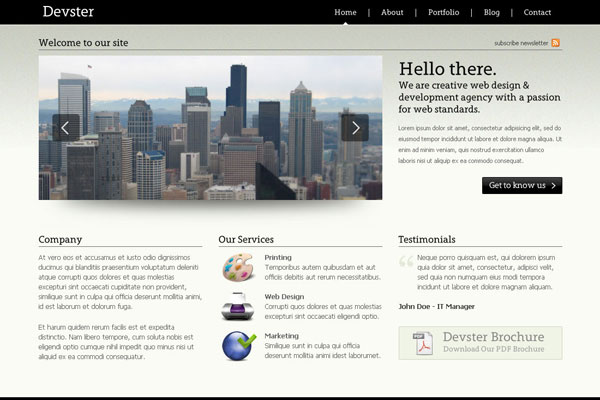Go to the About page
This screenshot has height=400, width=600.
[x=392, y=12]
